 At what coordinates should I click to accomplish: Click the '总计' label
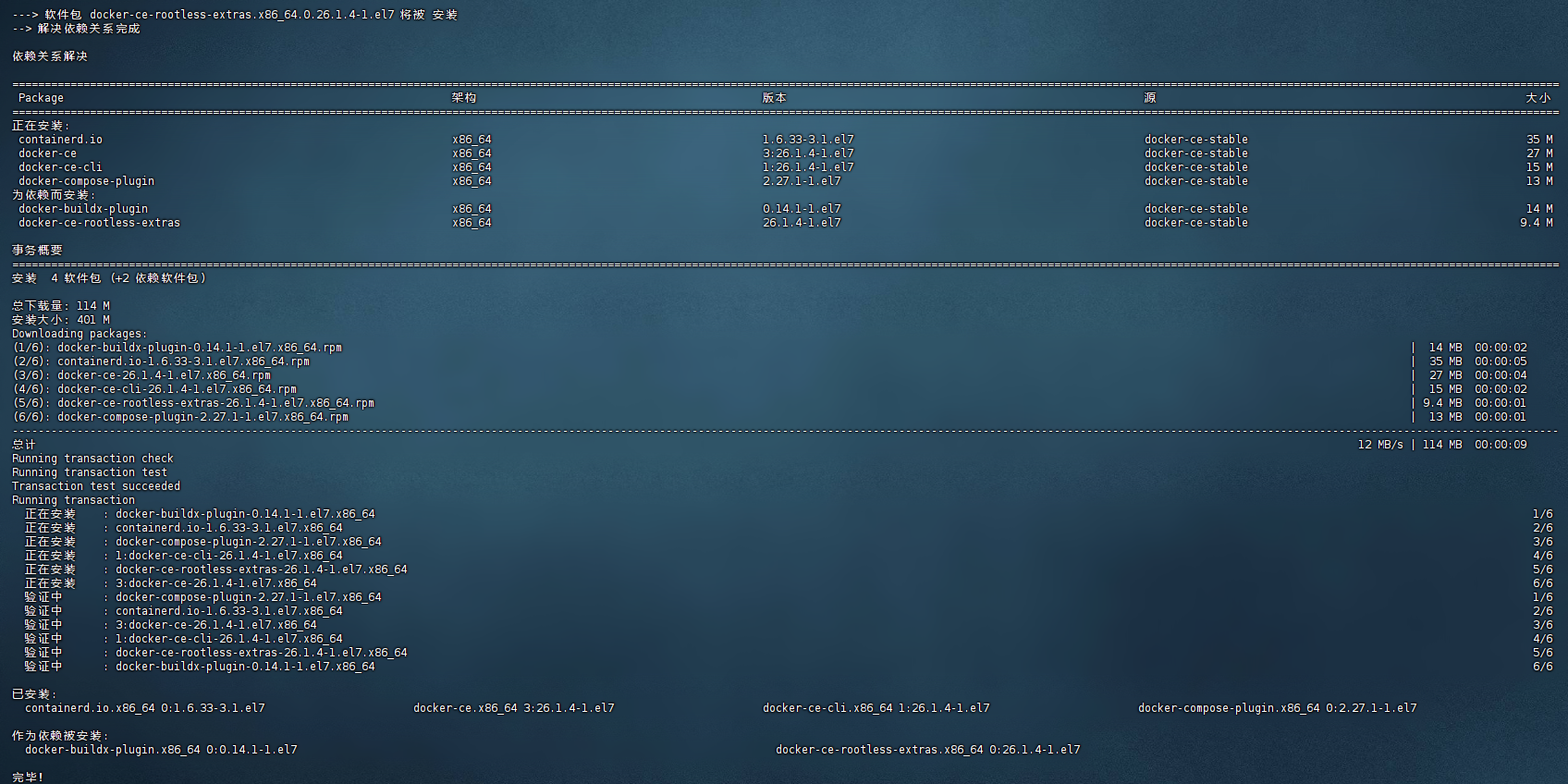pyautogui.click(x=24, y=445)
